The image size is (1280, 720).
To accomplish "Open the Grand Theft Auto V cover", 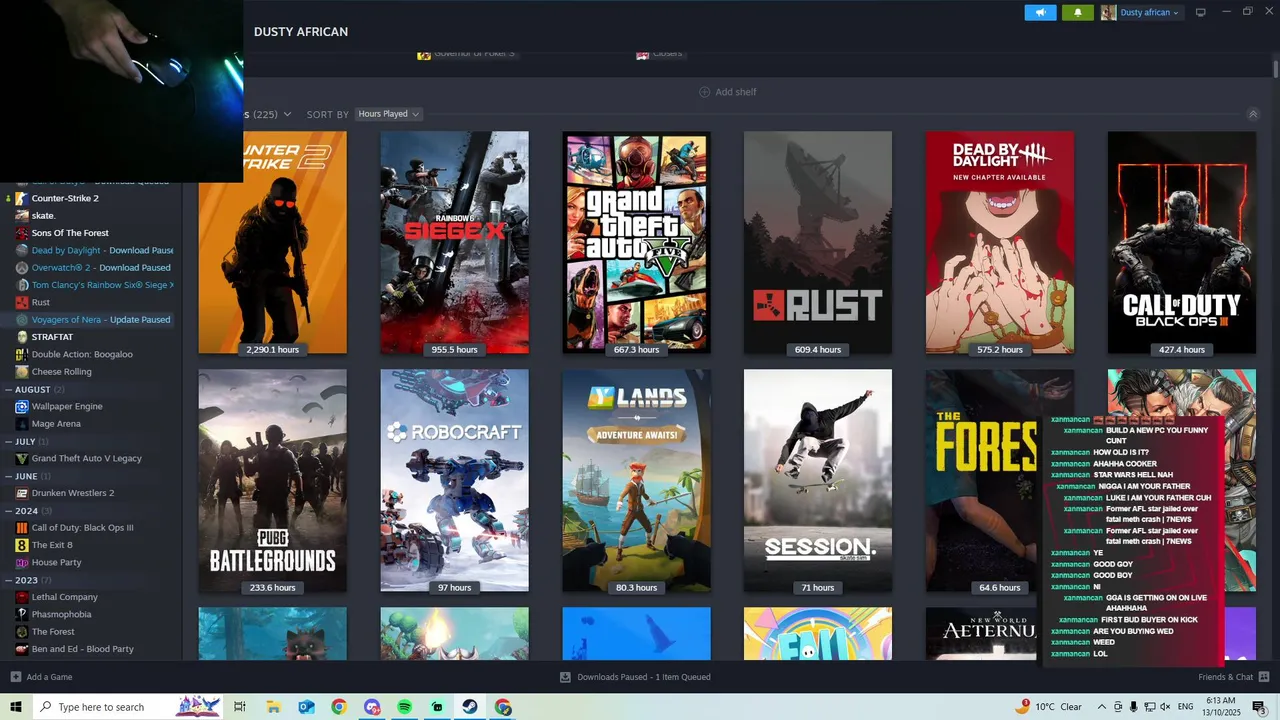I will pyautogui.click(x=636, y=243).
